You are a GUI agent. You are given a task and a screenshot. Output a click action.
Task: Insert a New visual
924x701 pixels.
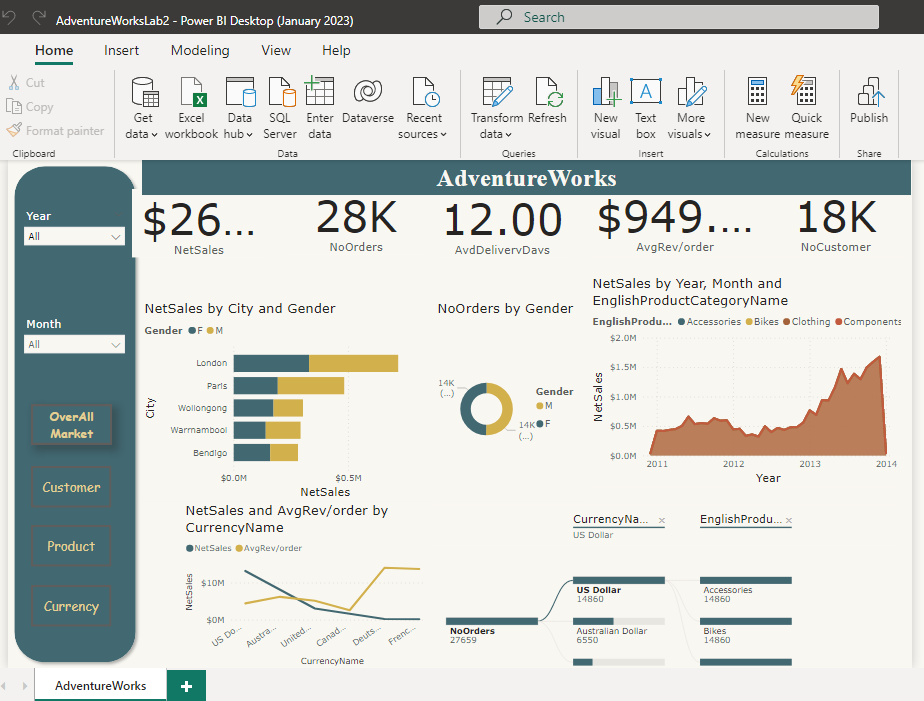605,93
